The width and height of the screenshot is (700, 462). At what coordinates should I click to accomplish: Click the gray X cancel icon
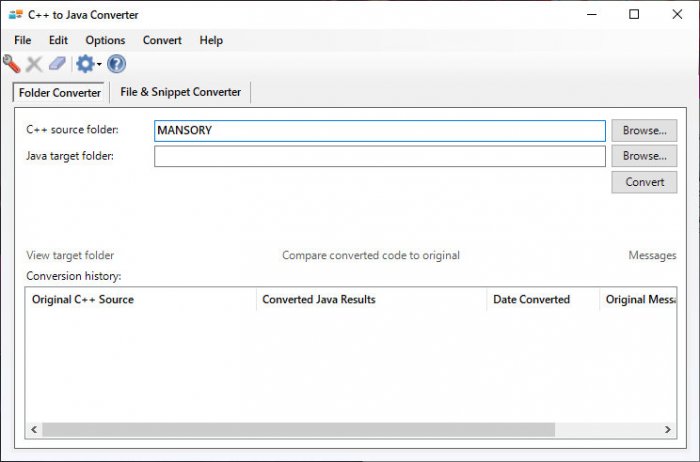pyautogui.click(x=34, y=64)
